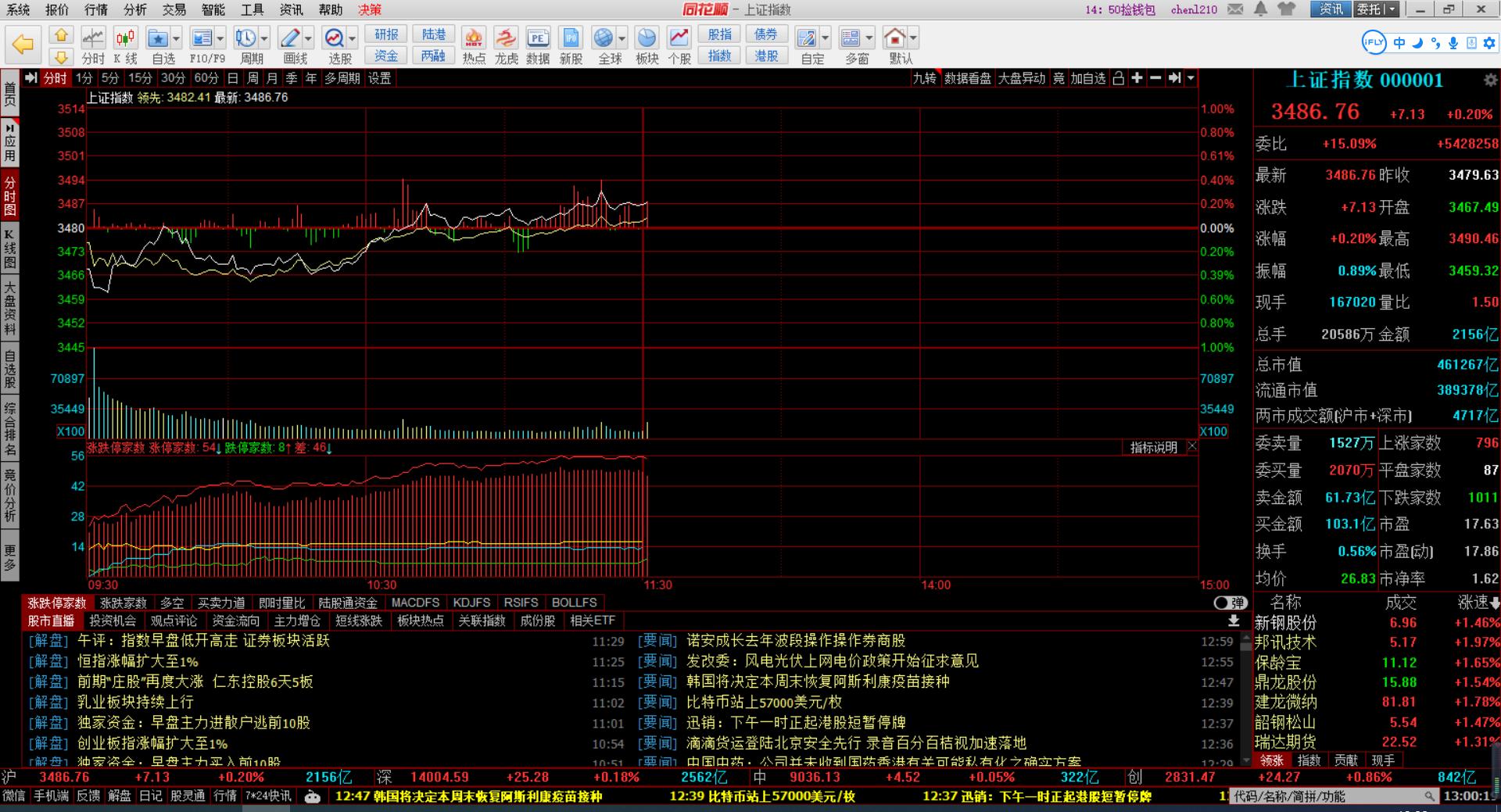Open the 交易 menu
1501x812 pixels.
tap(174, 9)
